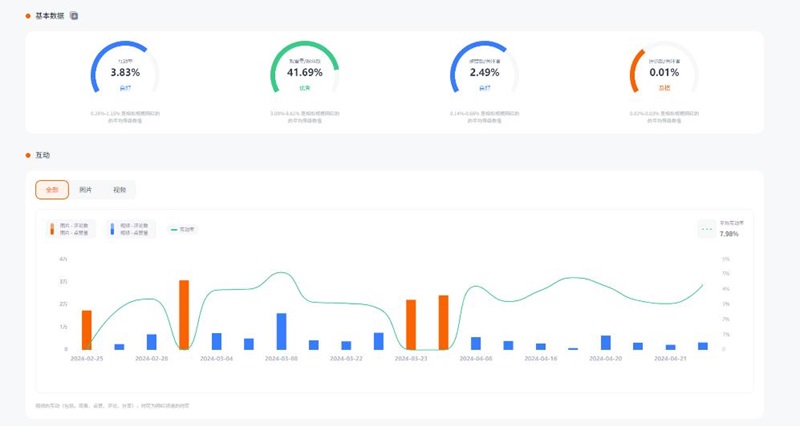Toggle the green 互动率 line legend
Viewport: 800px width, 426px height.
[x=181, y=229]
